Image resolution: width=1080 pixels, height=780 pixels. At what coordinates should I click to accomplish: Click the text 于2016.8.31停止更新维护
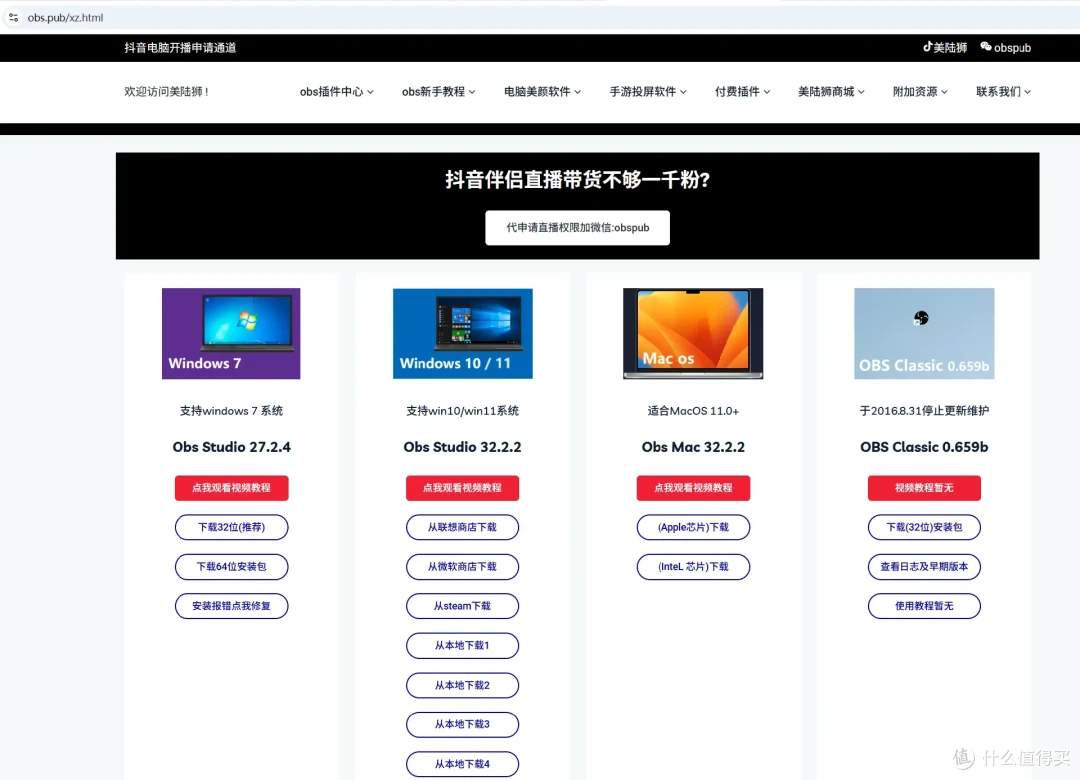[x=924, y=411]
